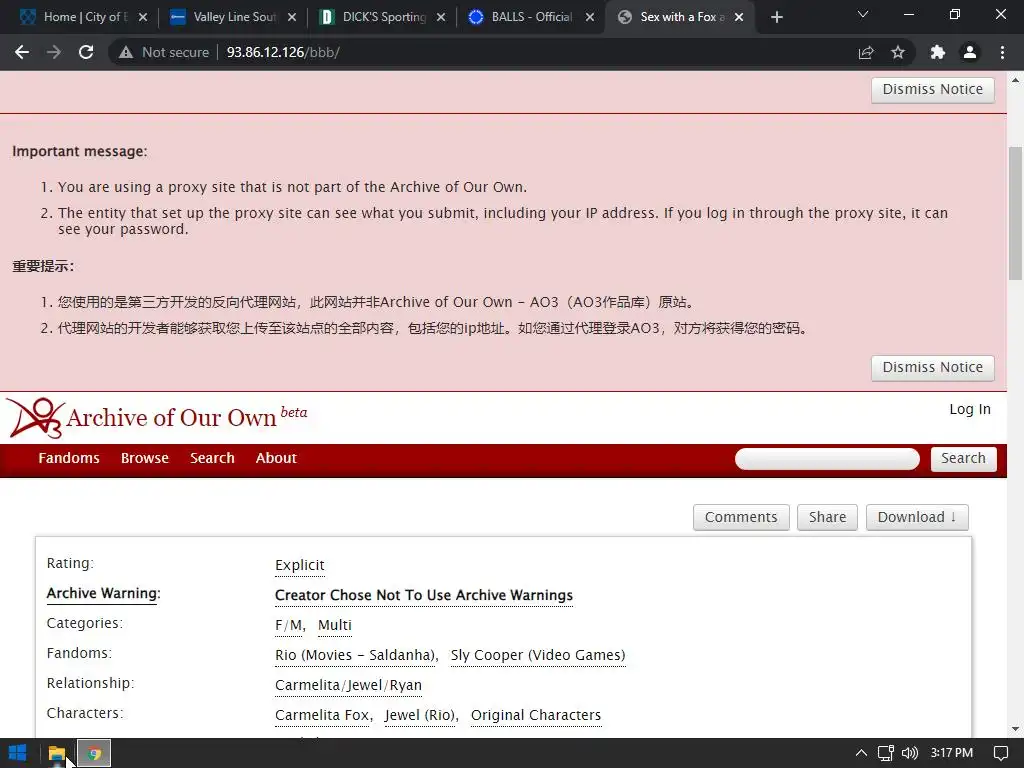Click the site search text field
1024x768 pixels.
coord(827,459)
